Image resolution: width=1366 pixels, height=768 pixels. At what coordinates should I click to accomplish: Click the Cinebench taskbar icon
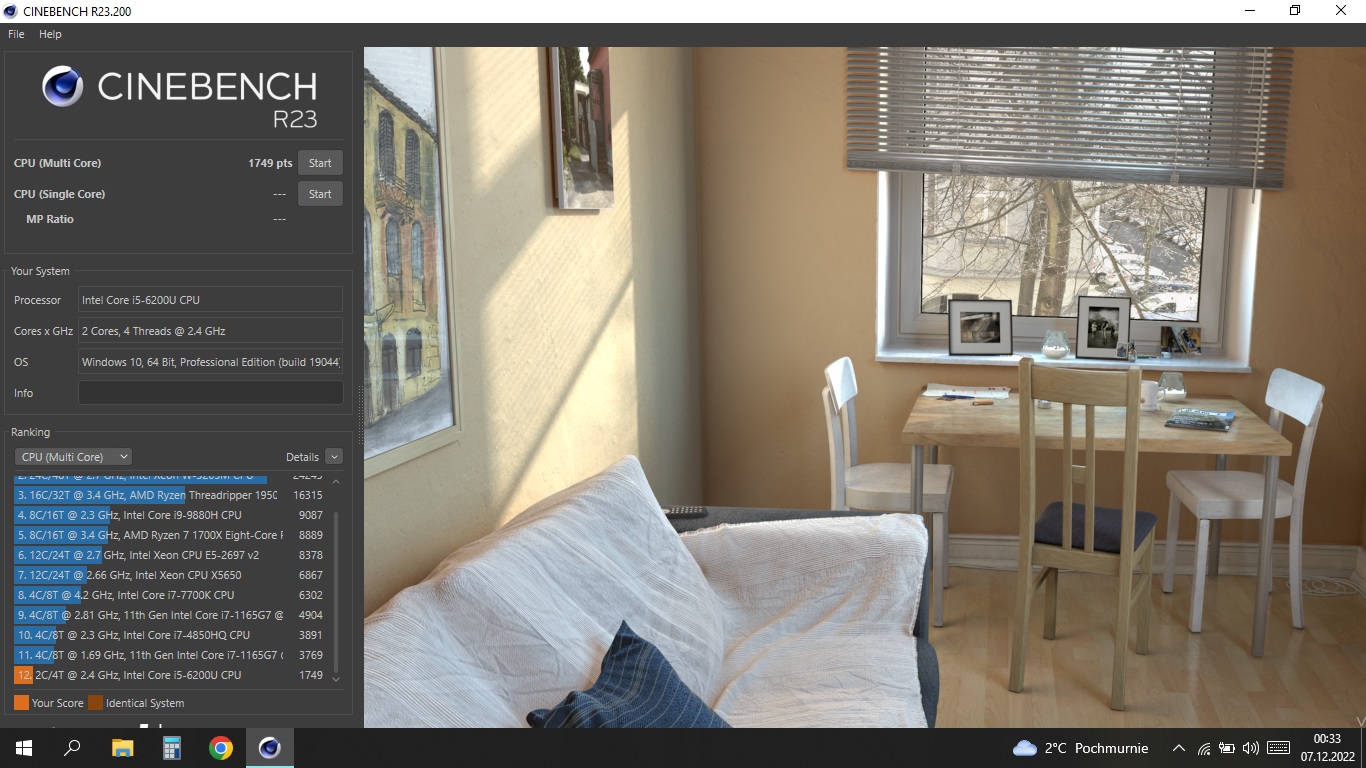[270, 748]
